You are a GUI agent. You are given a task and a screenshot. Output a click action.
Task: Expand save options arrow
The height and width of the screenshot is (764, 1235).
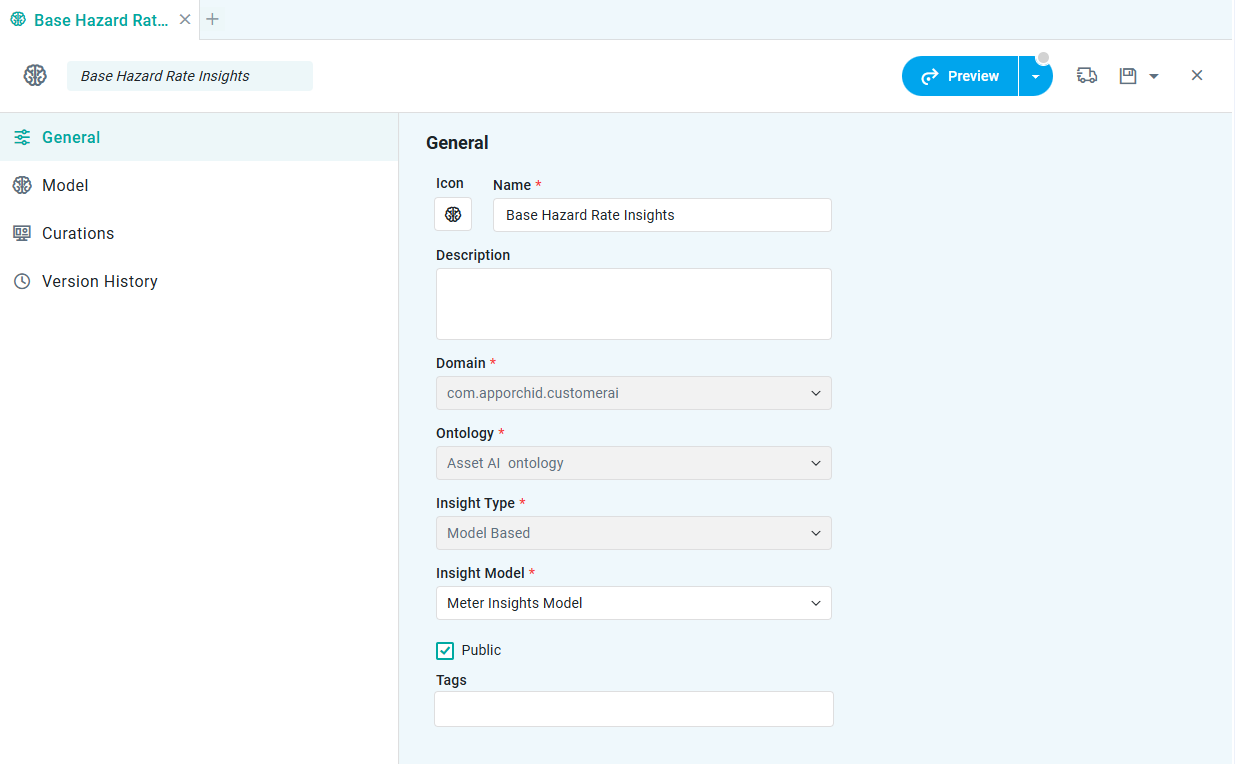tap(1154, 77)
